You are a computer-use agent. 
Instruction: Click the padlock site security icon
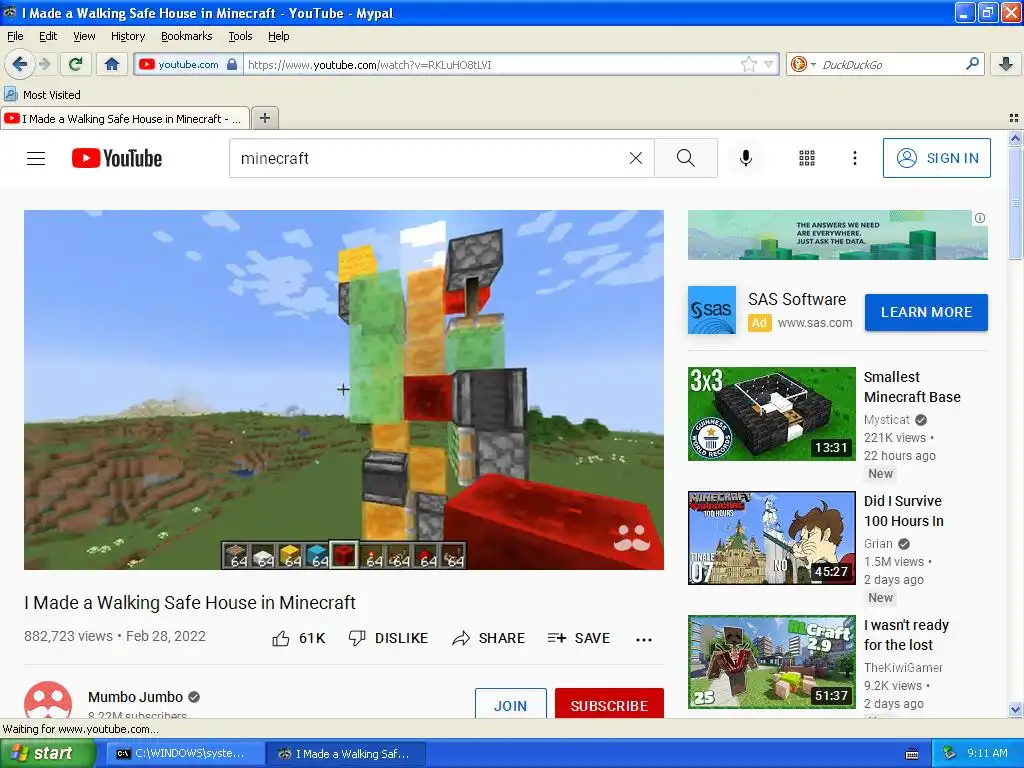[232, 64]
